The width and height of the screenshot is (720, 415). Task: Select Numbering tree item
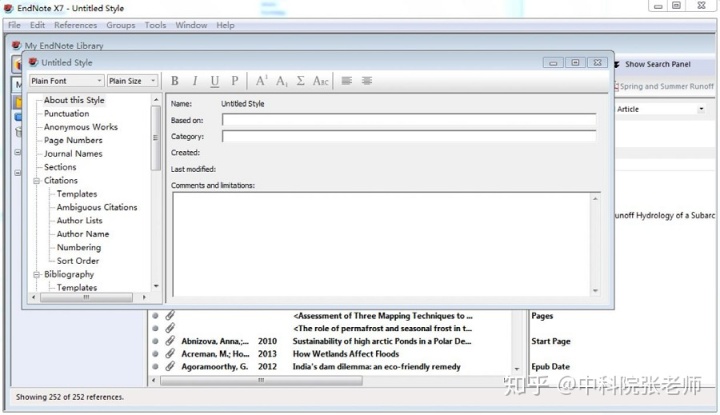[x=79, y=247]
